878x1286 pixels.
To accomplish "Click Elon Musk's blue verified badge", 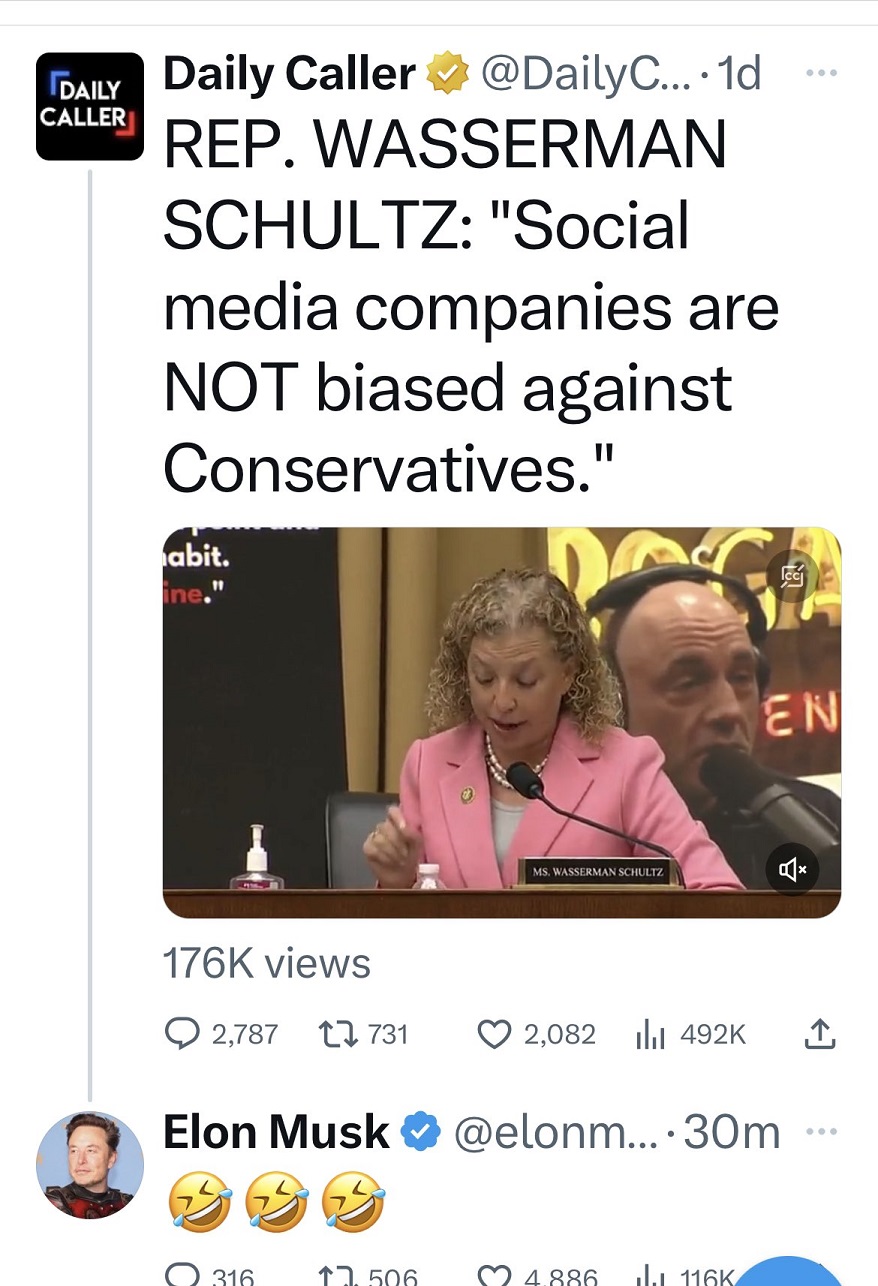I will 421,1132.
